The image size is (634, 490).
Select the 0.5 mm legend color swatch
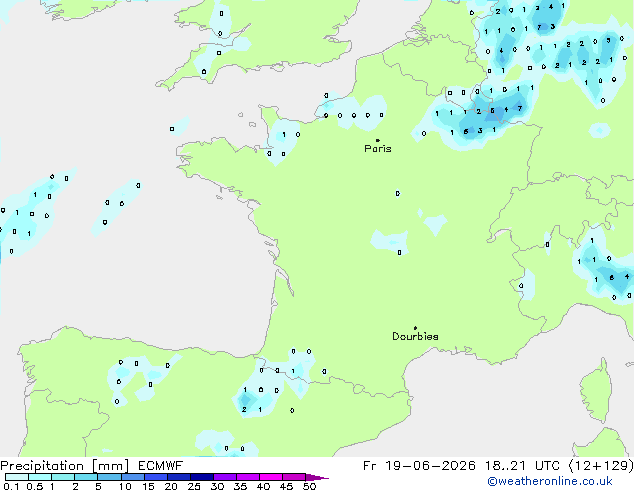point(40,477)
